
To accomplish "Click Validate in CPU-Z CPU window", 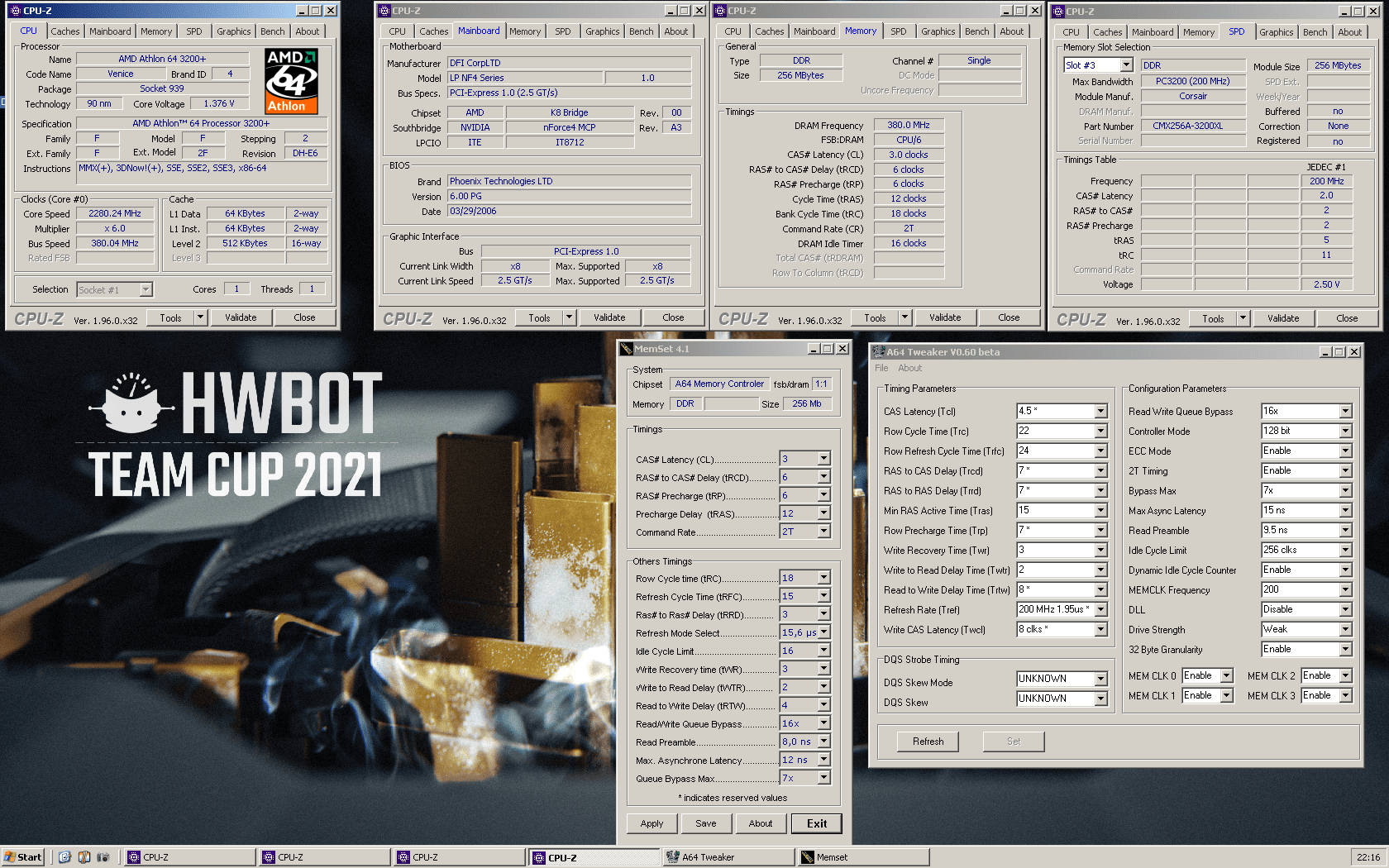I will point(241,317).
